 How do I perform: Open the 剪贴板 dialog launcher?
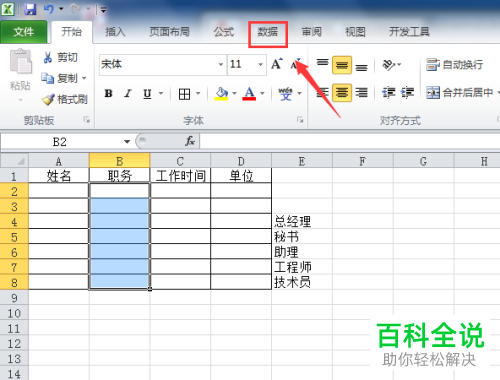click(87, 120)
